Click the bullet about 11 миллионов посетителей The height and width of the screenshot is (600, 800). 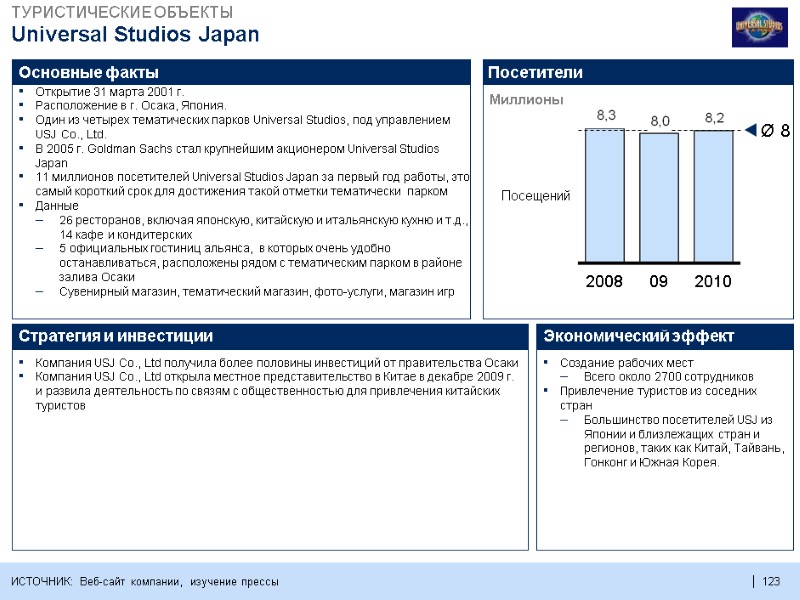[252, 184]
